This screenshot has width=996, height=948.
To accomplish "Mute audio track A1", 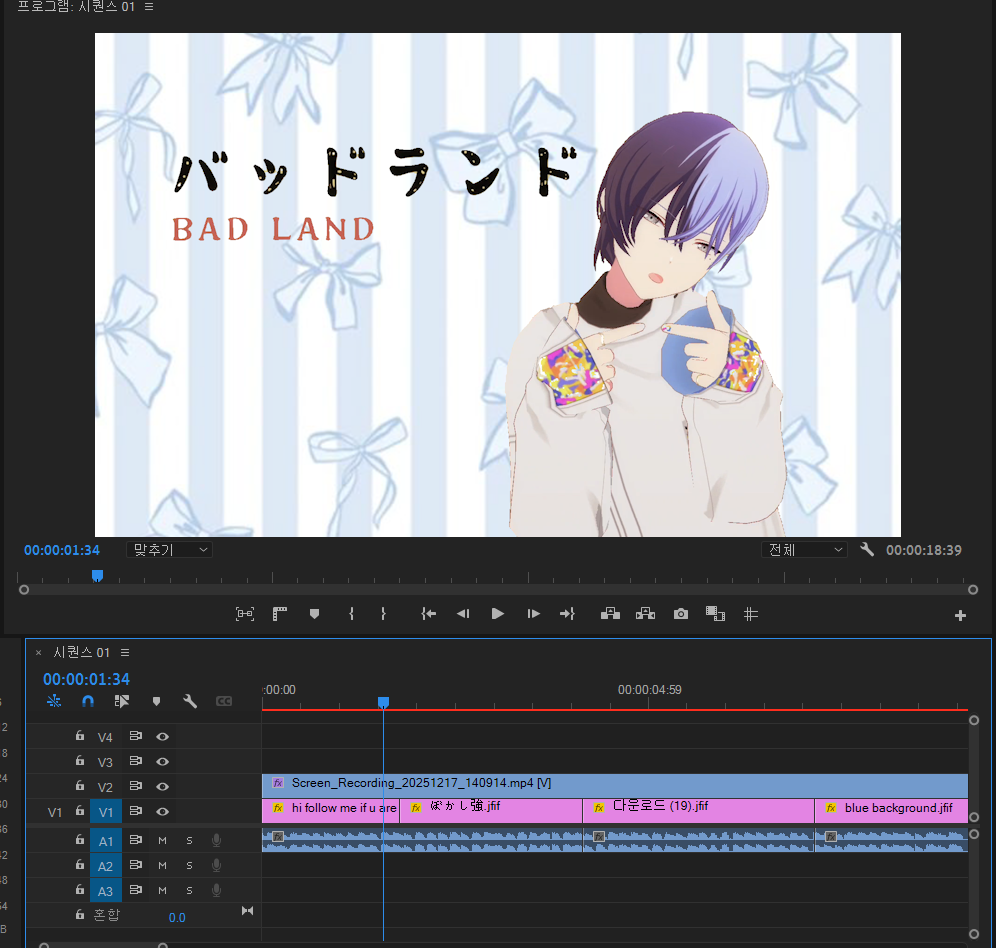I will click(x=162, y=840).
